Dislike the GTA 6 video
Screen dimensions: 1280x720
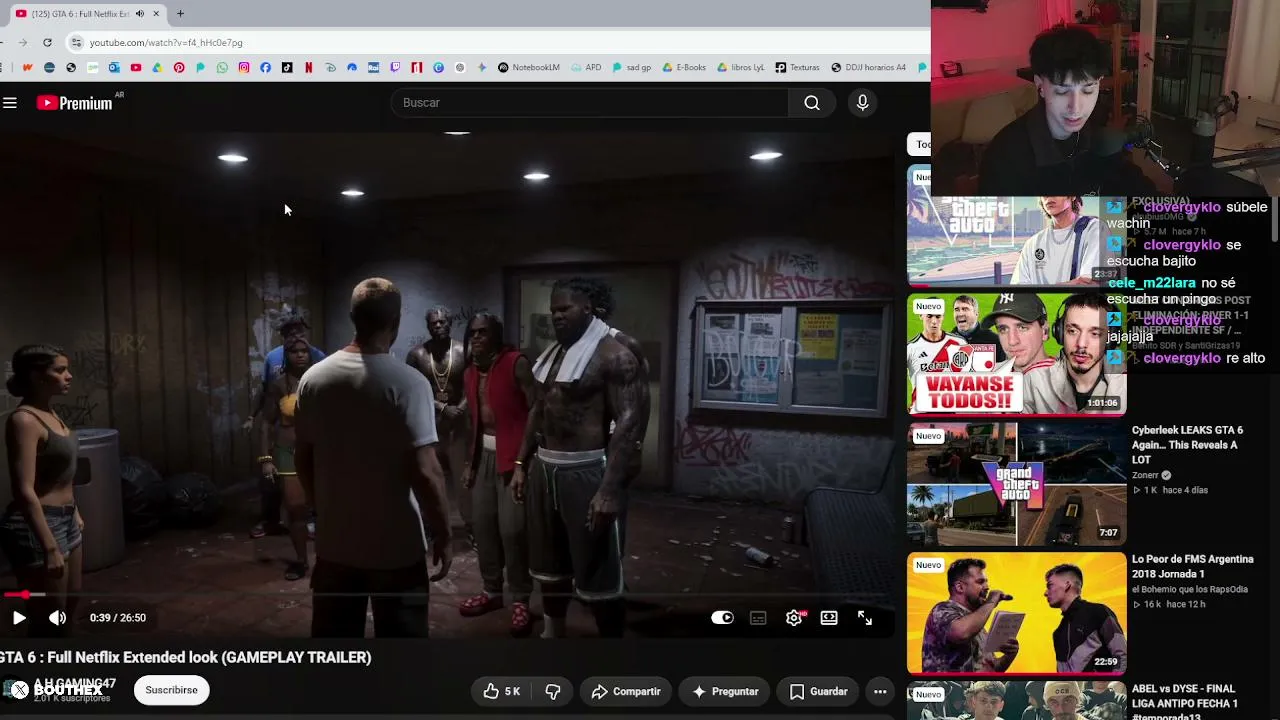pos(552,691)
